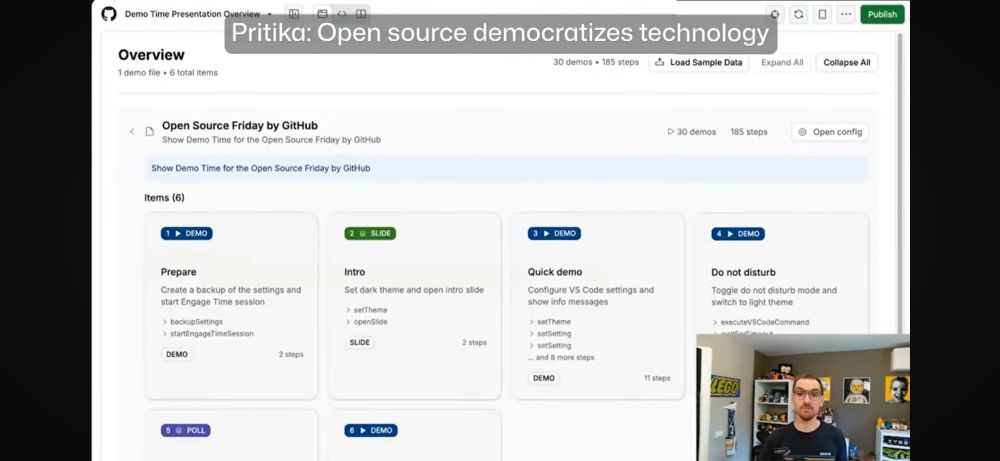
Task: Click the green Publish button
Action: (882, 14)
